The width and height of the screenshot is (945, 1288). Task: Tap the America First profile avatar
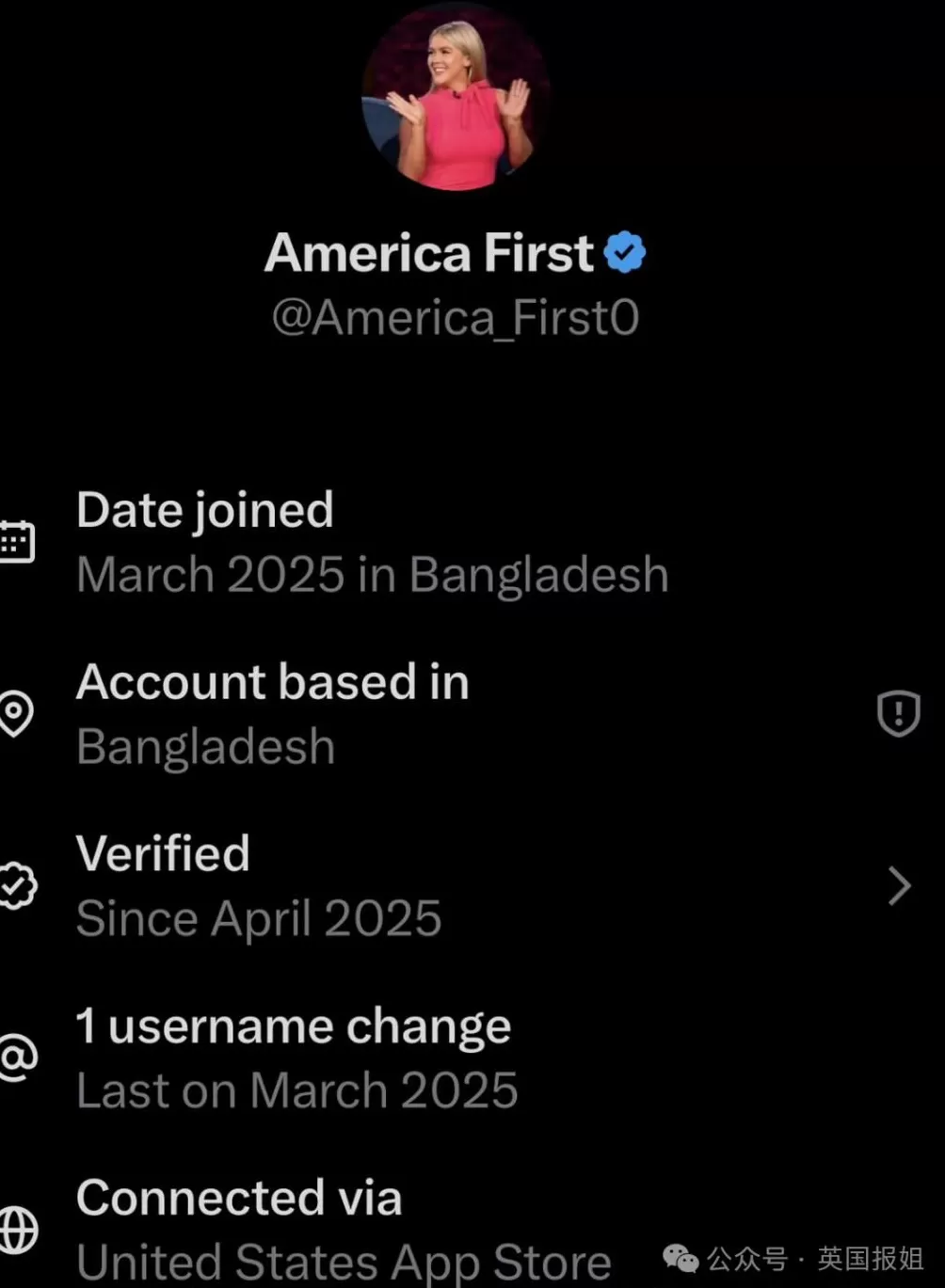point(456,97)
